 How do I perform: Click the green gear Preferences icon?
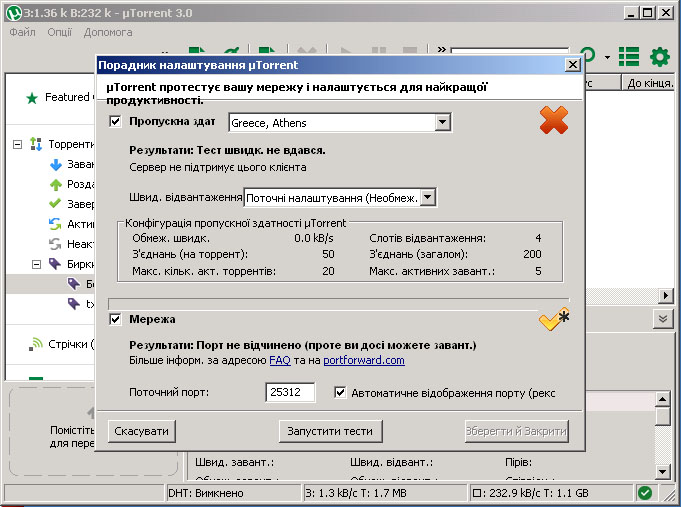click(x=660, y=57)
